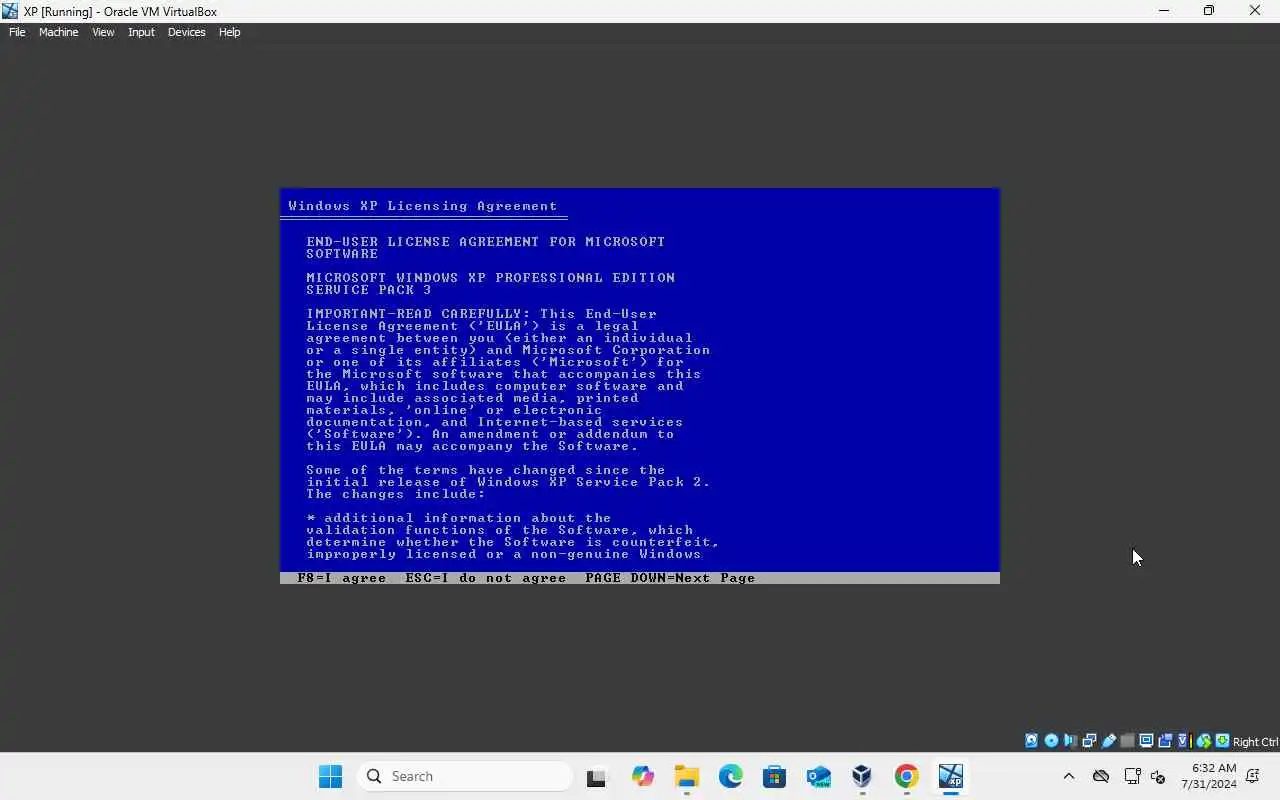Open the clock showing 6:32 AM
This screenshot has height=800, width=1280.
click(x=1209, y=776)
